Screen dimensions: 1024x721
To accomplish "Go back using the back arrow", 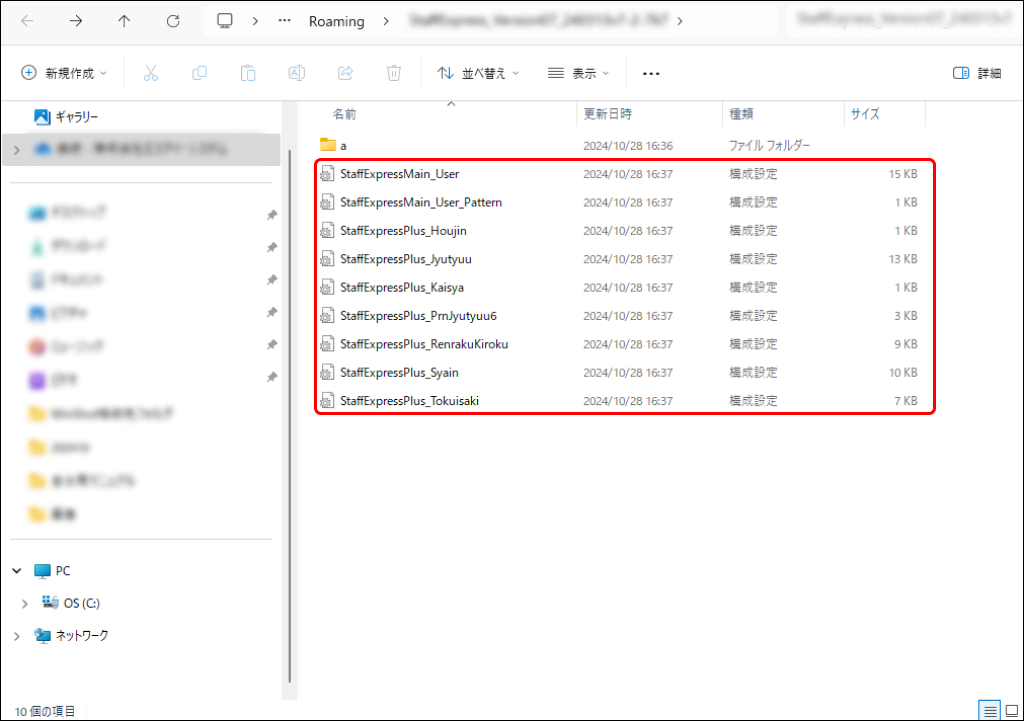I will tap(27, 21).
